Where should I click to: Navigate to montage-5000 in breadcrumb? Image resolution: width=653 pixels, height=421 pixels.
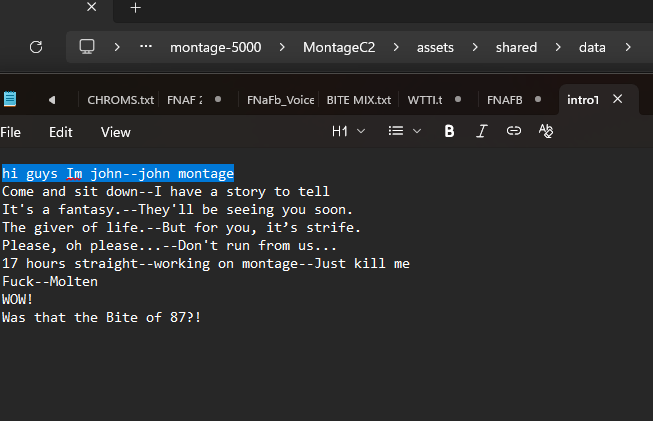point(216,47)
